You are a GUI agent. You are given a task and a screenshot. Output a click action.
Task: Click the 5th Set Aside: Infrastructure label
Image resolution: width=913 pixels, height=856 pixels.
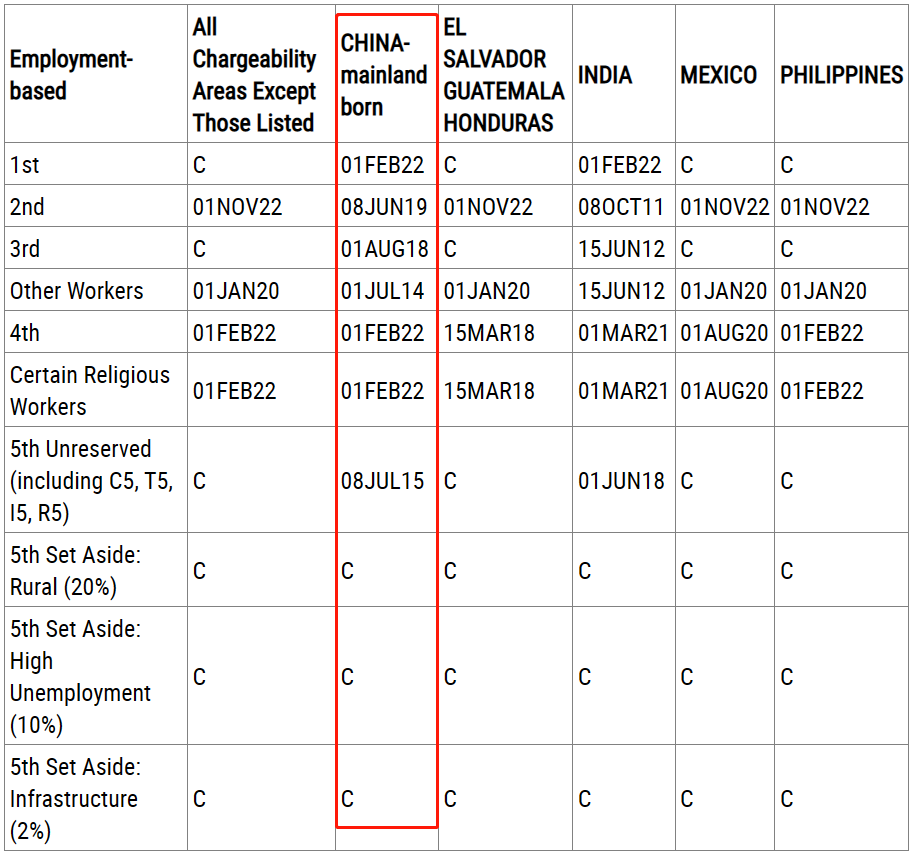click(x=76, y=799)
